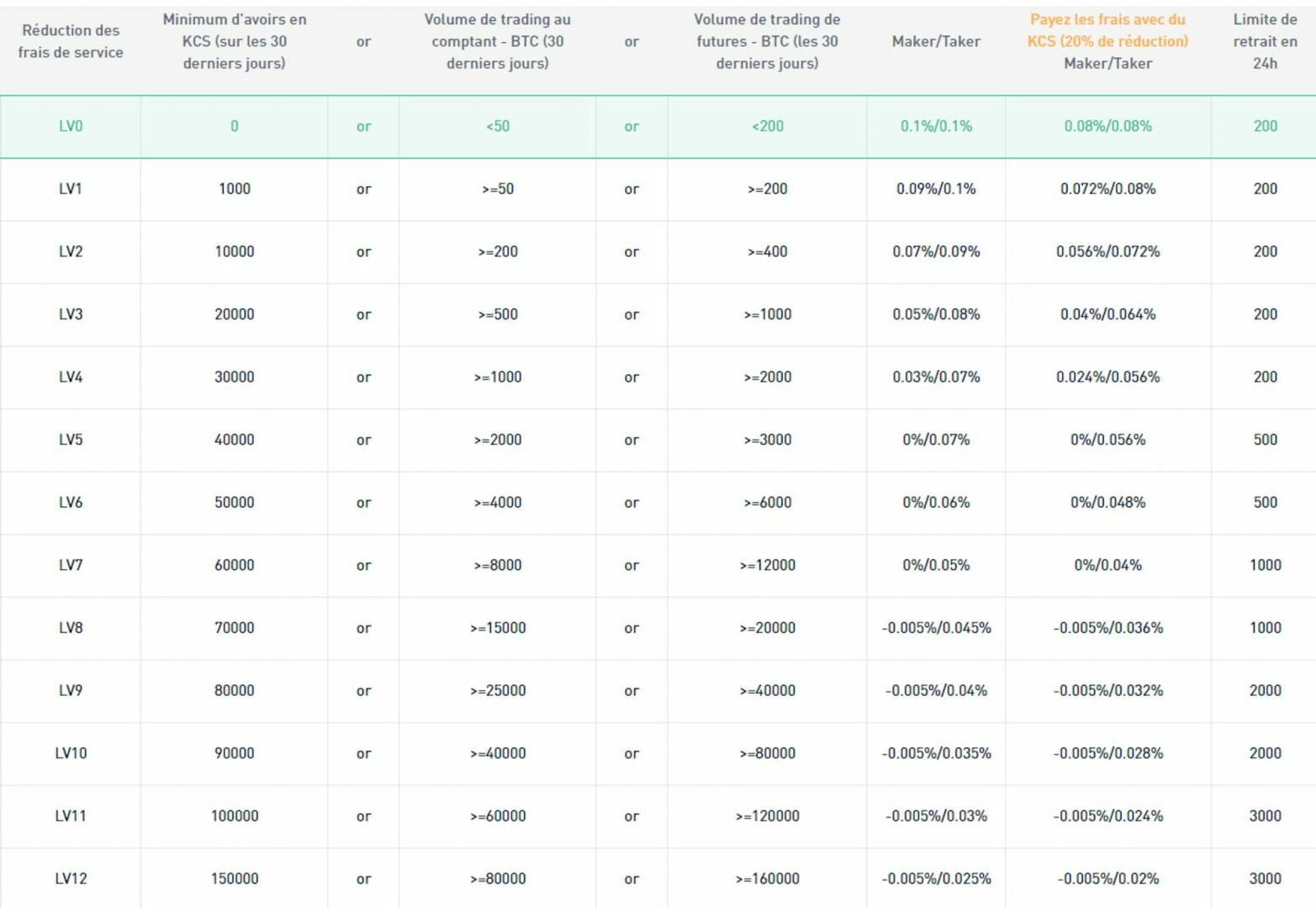
Task: Click 'Volume de trading de futures' header
Action: coord(767,41)
